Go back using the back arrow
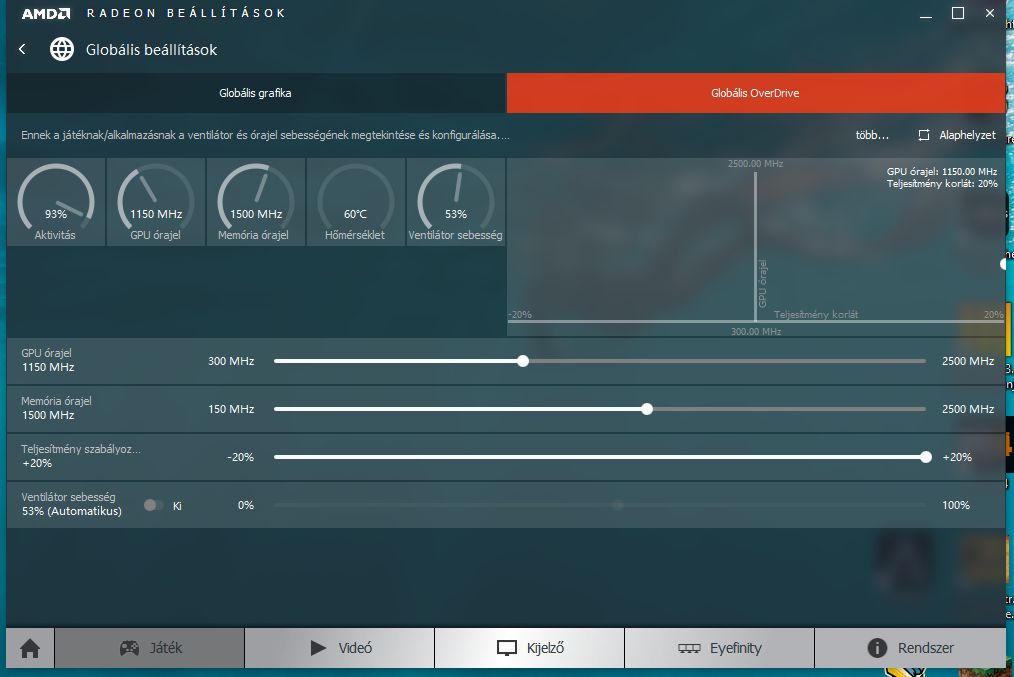Image resolution: width=1014 pixels, height=677 pixels. click(x=23, y=49)
